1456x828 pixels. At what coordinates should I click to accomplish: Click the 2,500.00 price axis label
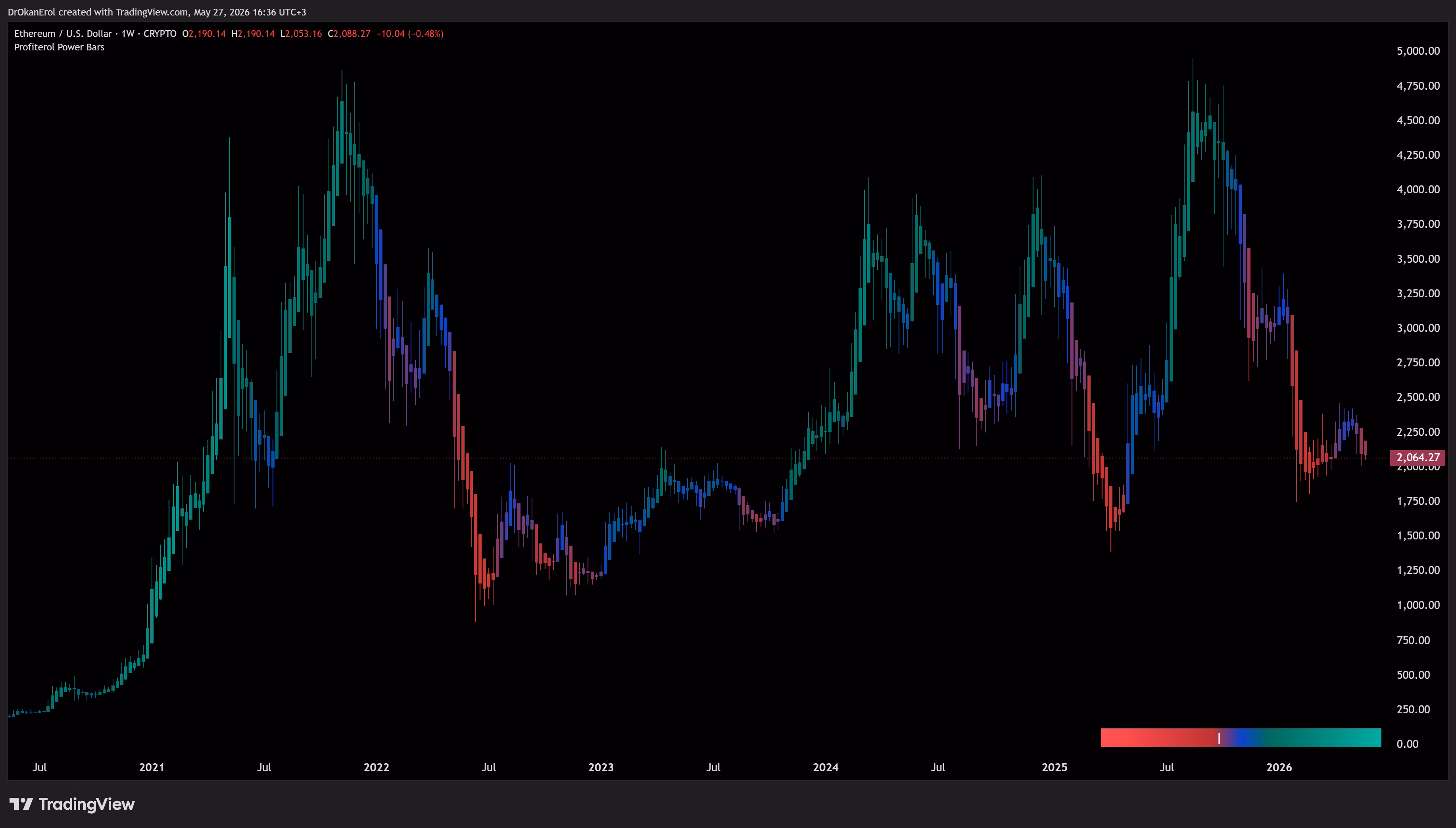click(x=1418, y=397)
